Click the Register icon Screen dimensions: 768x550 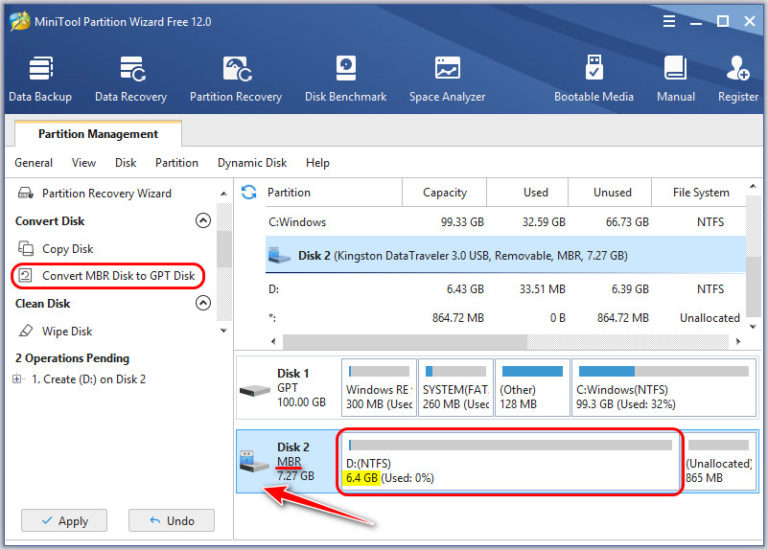point(738,78)
